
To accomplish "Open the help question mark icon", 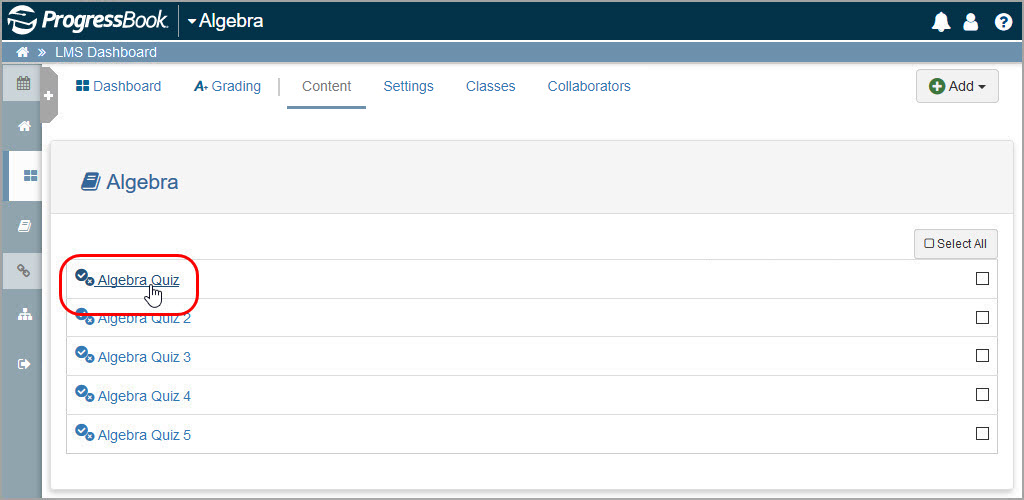I will pos(1002,22).
